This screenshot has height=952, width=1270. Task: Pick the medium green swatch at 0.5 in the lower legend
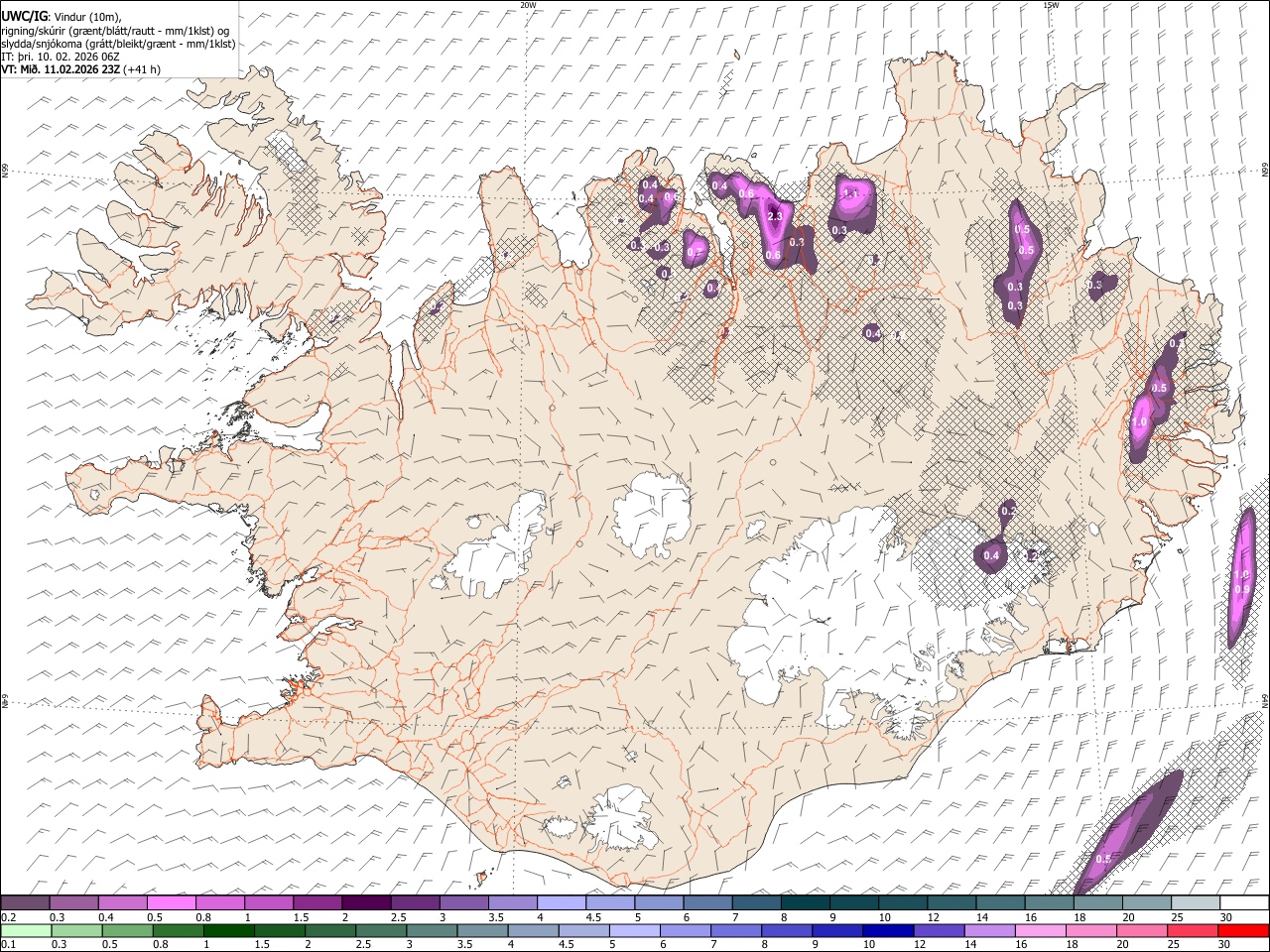coord(127,930)
